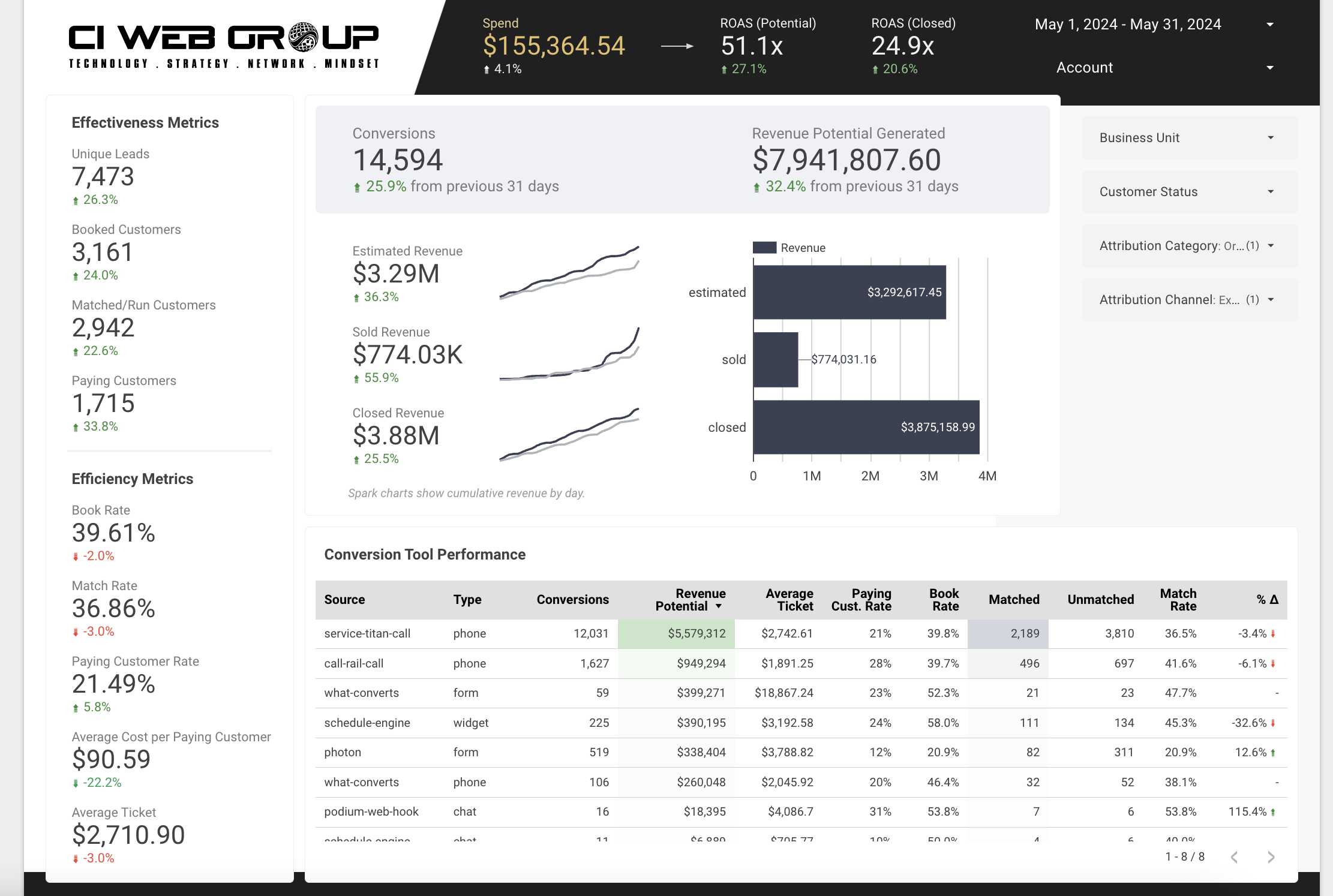The width and height of the screenshot is (1333, 896).
Task: Click the $774.03K sold revenue value
Action: pos(407,355)
